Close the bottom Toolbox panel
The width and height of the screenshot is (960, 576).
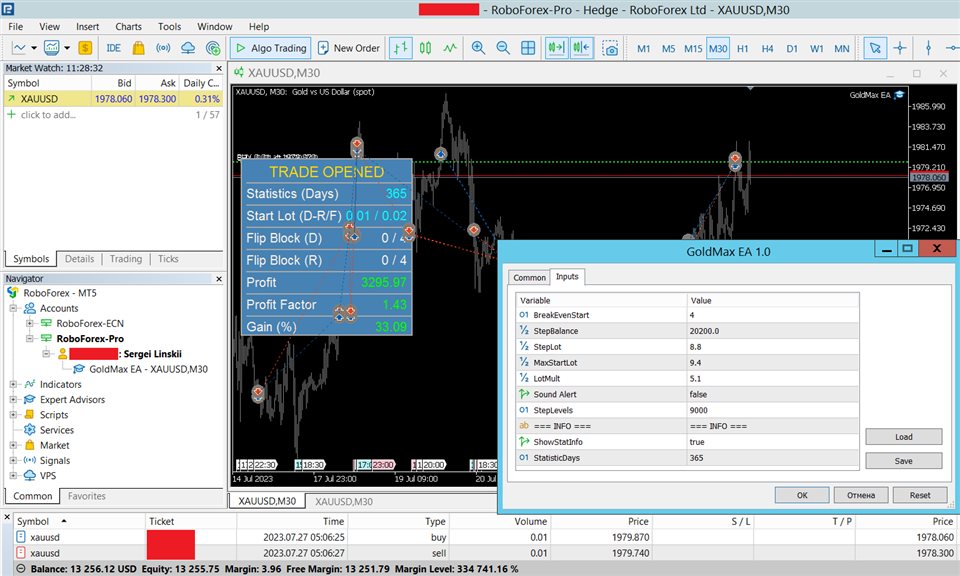coord(7,518)
